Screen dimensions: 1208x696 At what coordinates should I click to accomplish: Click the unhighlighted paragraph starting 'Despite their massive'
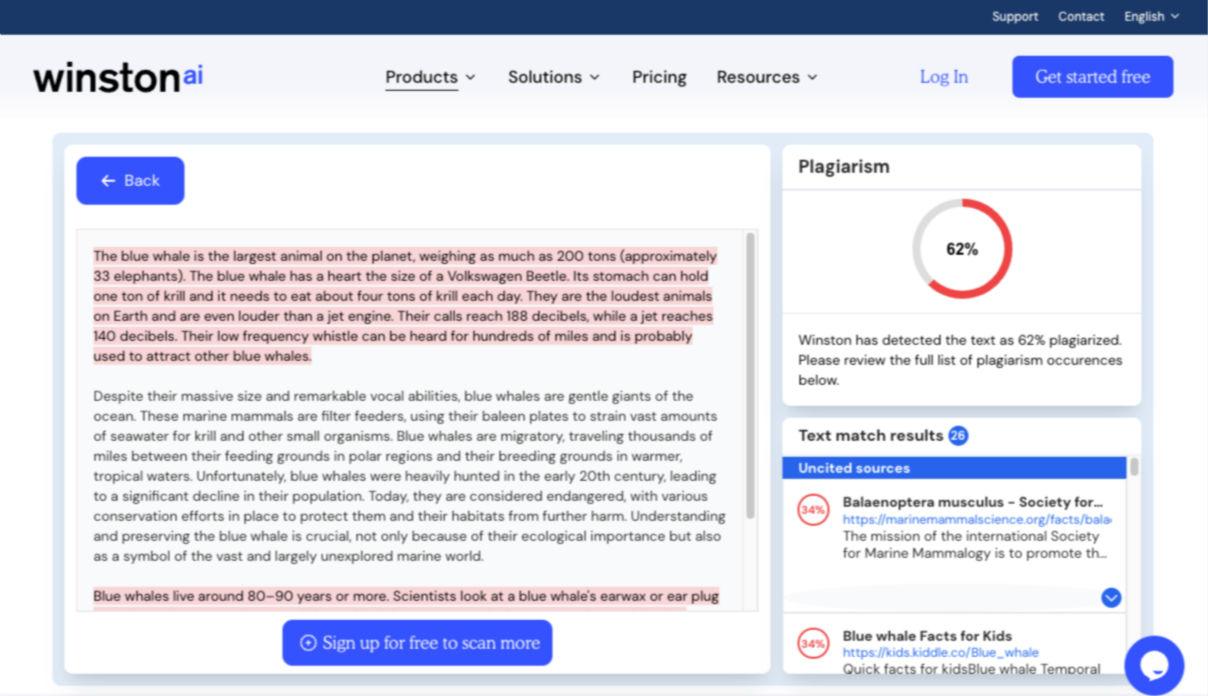410,476
